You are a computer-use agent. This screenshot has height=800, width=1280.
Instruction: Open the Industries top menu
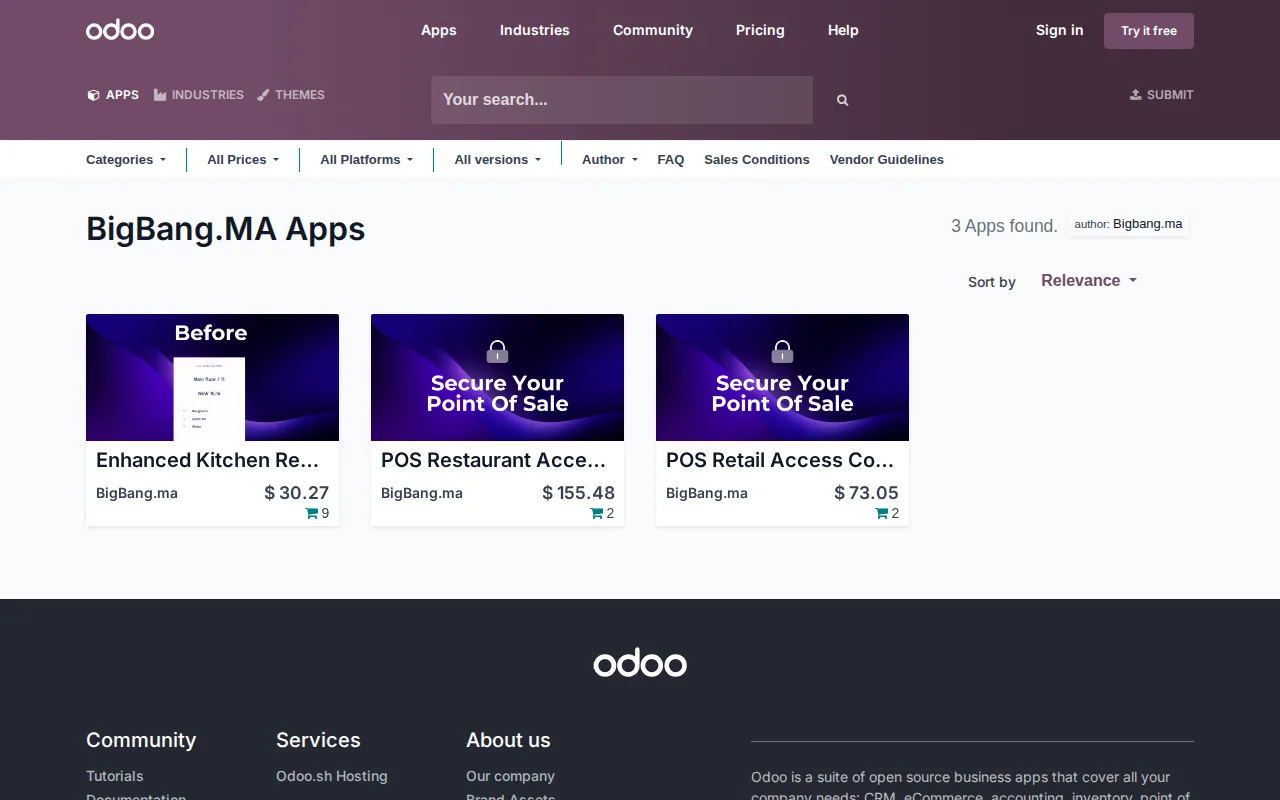(535, 30)
